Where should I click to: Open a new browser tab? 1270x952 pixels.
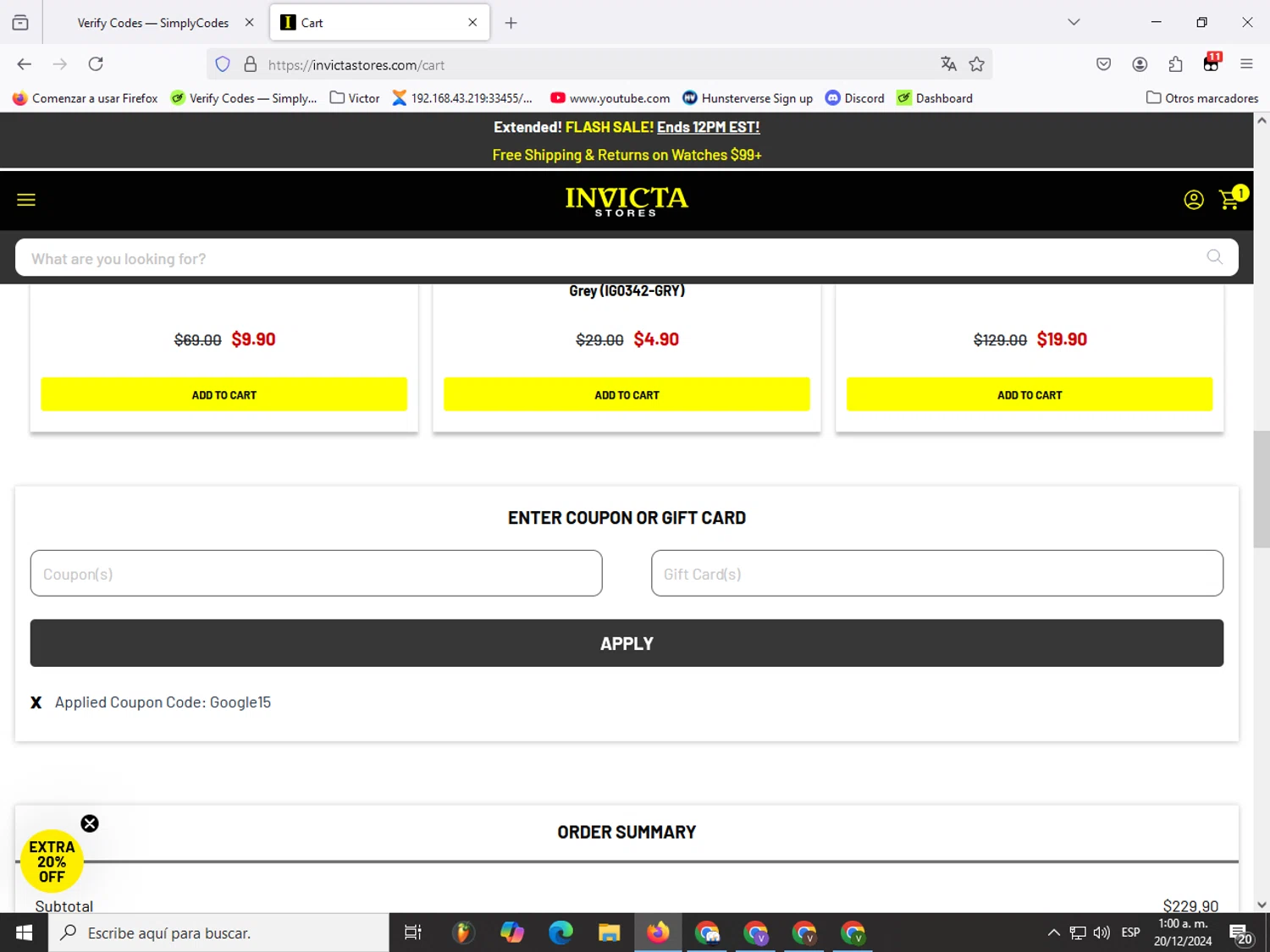(511, 23)
